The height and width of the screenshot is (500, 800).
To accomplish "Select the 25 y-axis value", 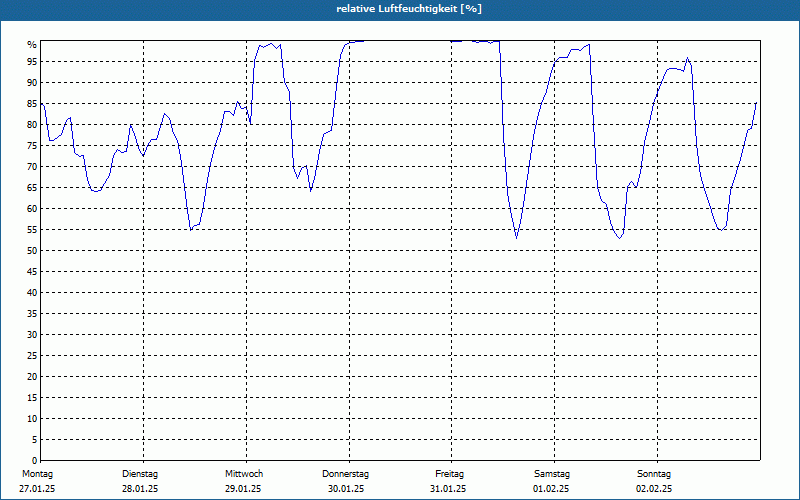I will coord(32,356).
